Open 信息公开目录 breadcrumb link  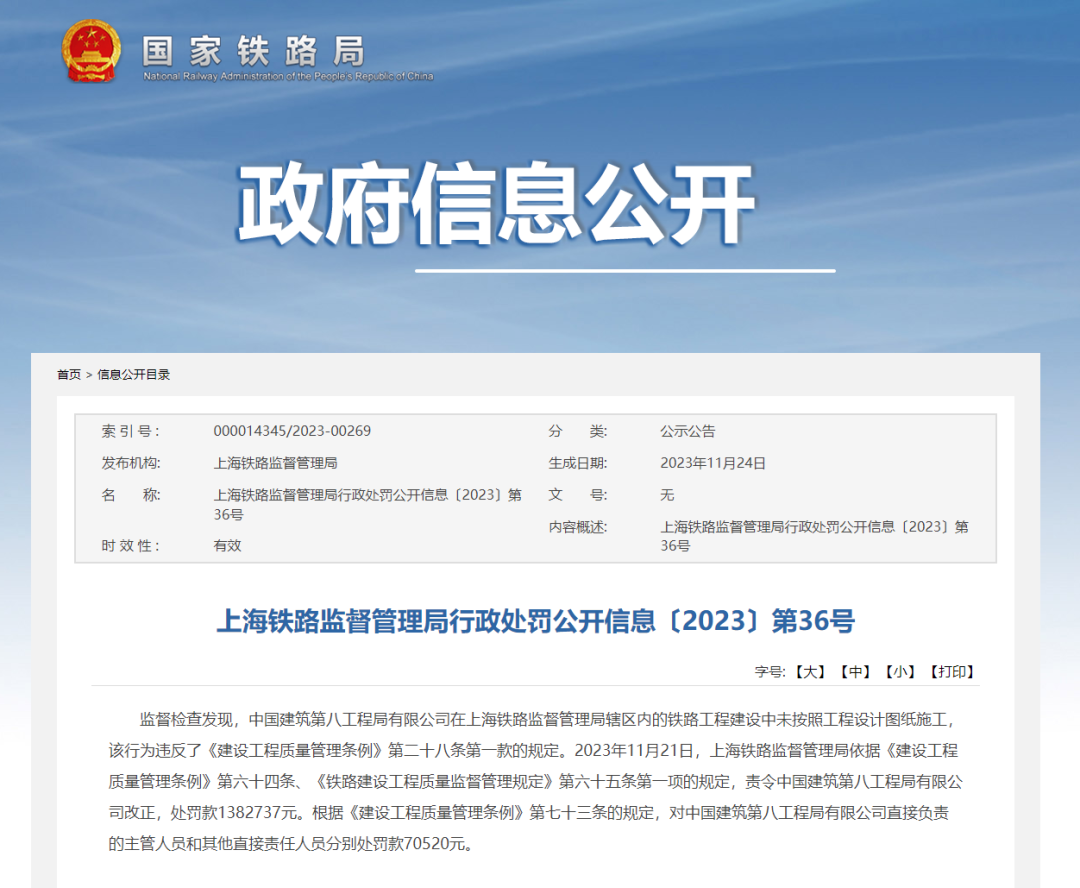134,375
